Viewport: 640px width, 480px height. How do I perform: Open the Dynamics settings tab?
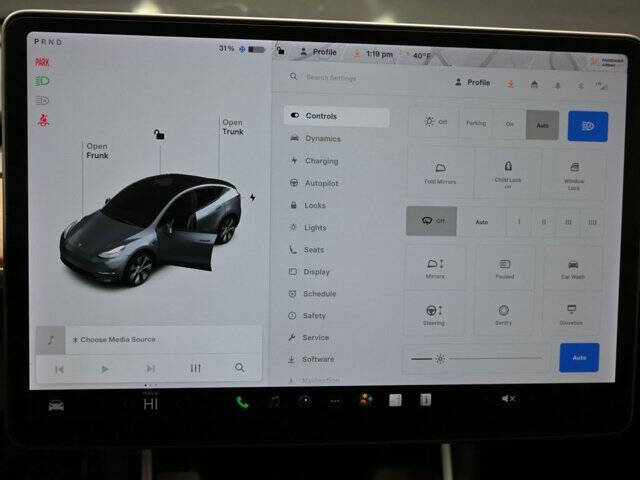(x=316, y=139)
